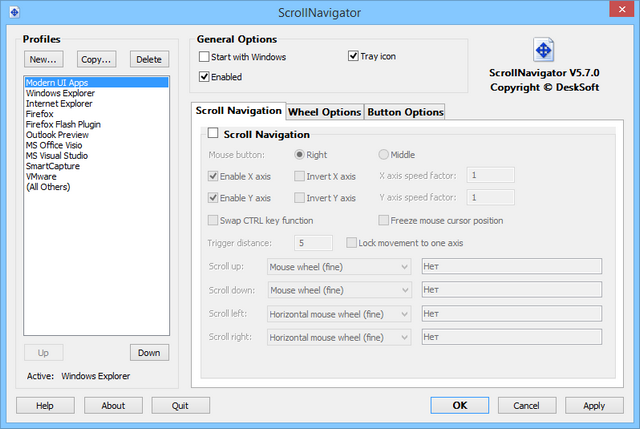
Task: Enable the Start with Windows checkbox
Action: coord(205,57)
